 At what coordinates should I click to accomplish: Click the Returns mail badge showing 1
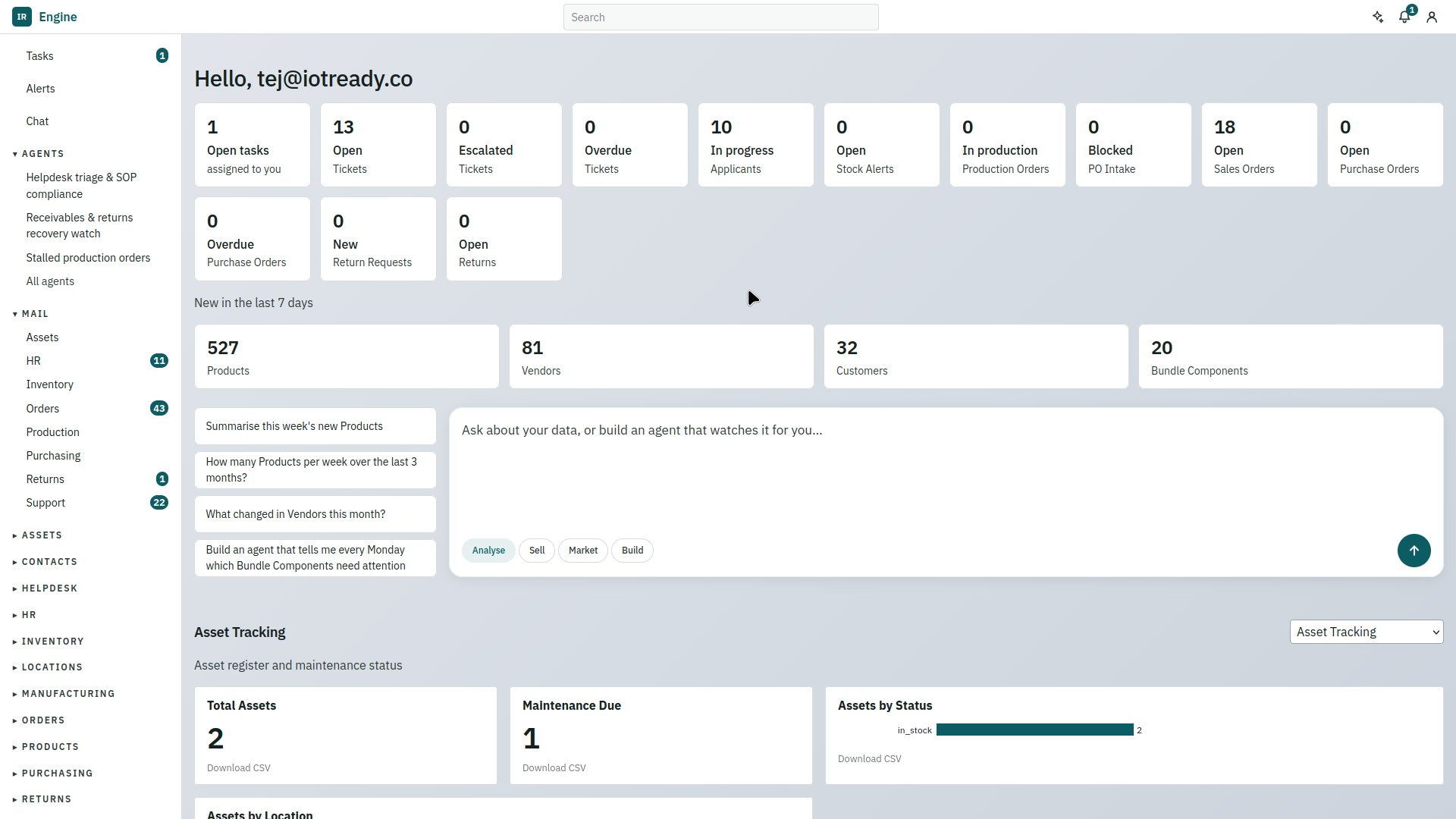click(162, 479)
